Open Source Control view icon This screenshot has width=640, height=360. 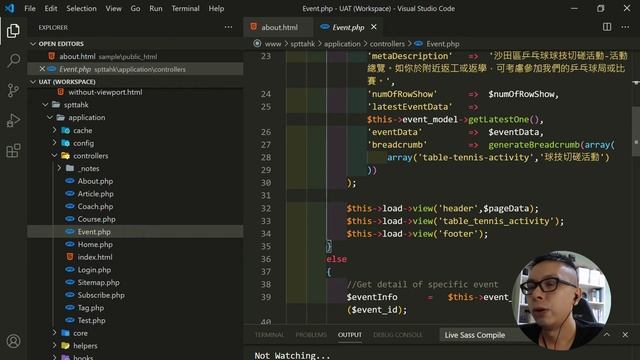point(13,90)
